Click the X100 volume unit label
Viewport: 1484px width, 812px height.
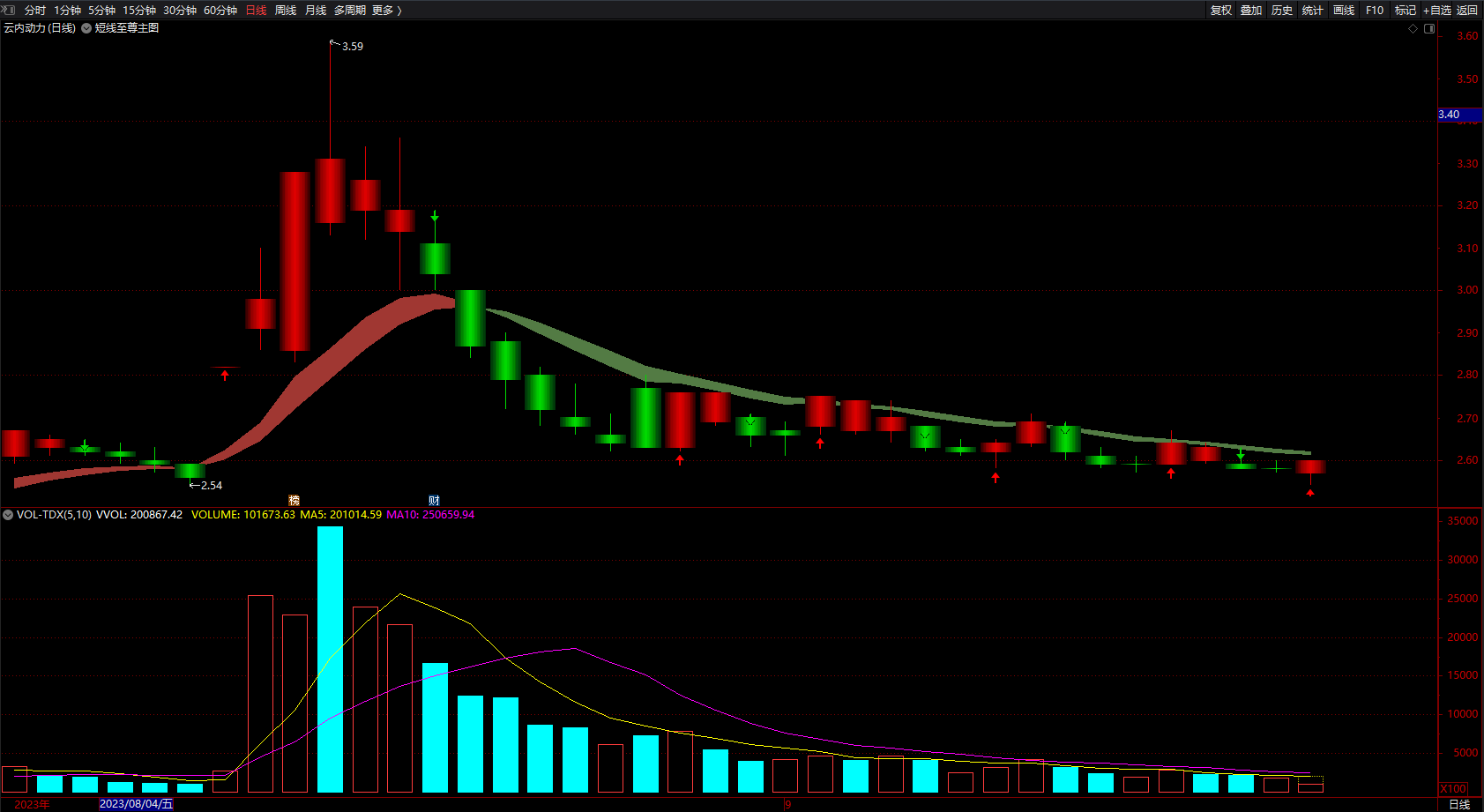coord(1454,789)
